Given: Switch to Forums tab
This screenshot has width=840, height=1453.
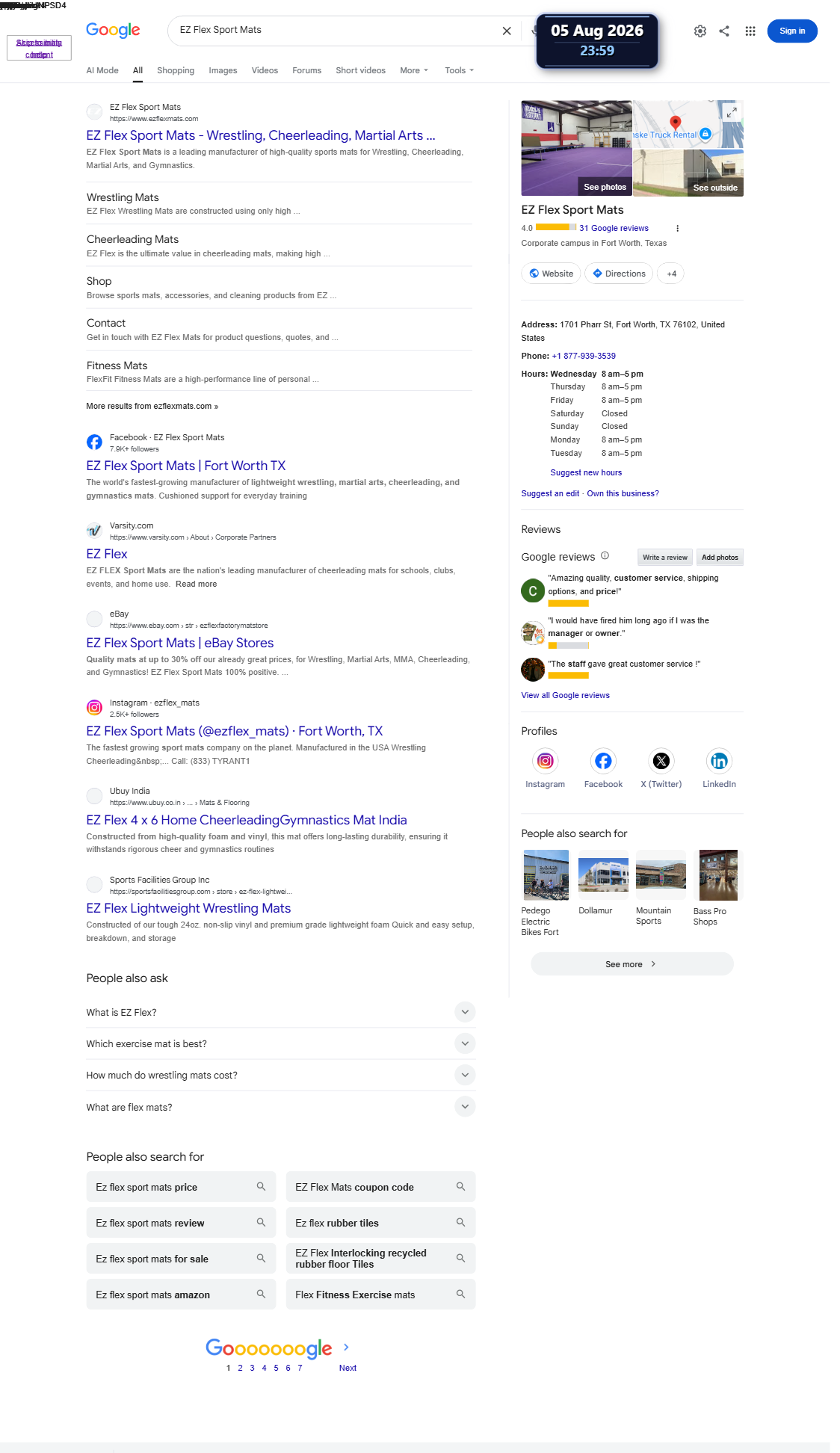Looking at the screenshot, I should pyautogui.click(x=306, y=70).
